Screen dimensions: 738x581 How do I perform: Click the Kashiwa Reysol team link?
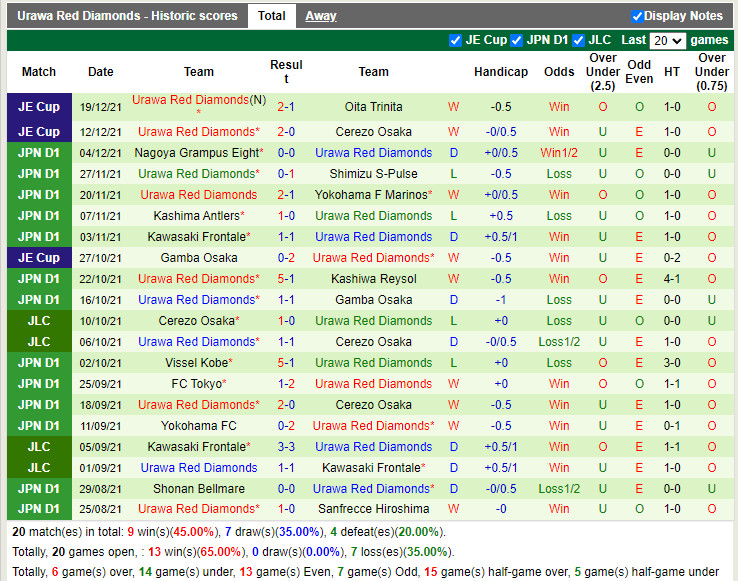click(373, 279)
